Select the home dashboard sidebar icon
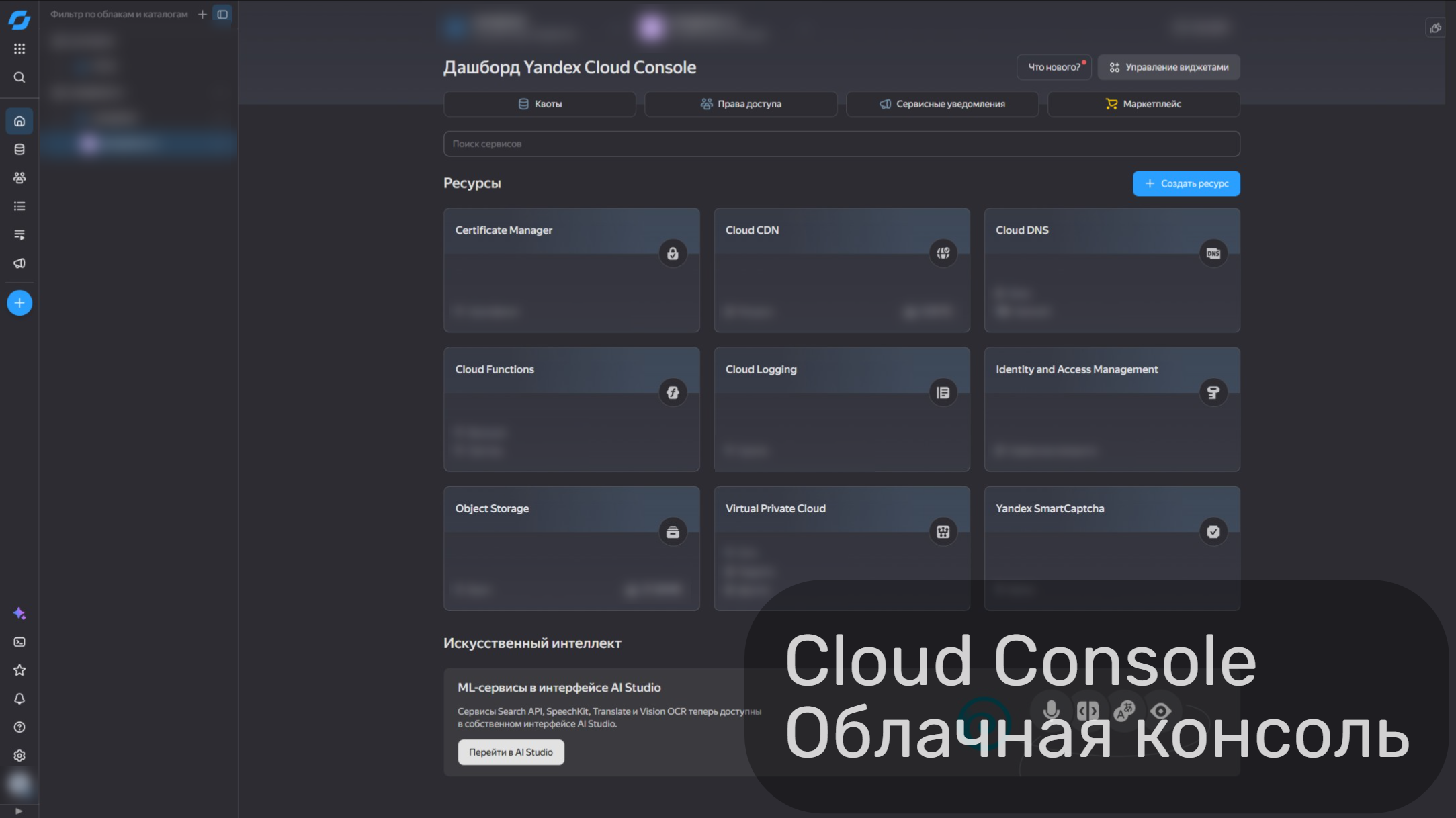 pyautogui.click(x=19, y=121)
